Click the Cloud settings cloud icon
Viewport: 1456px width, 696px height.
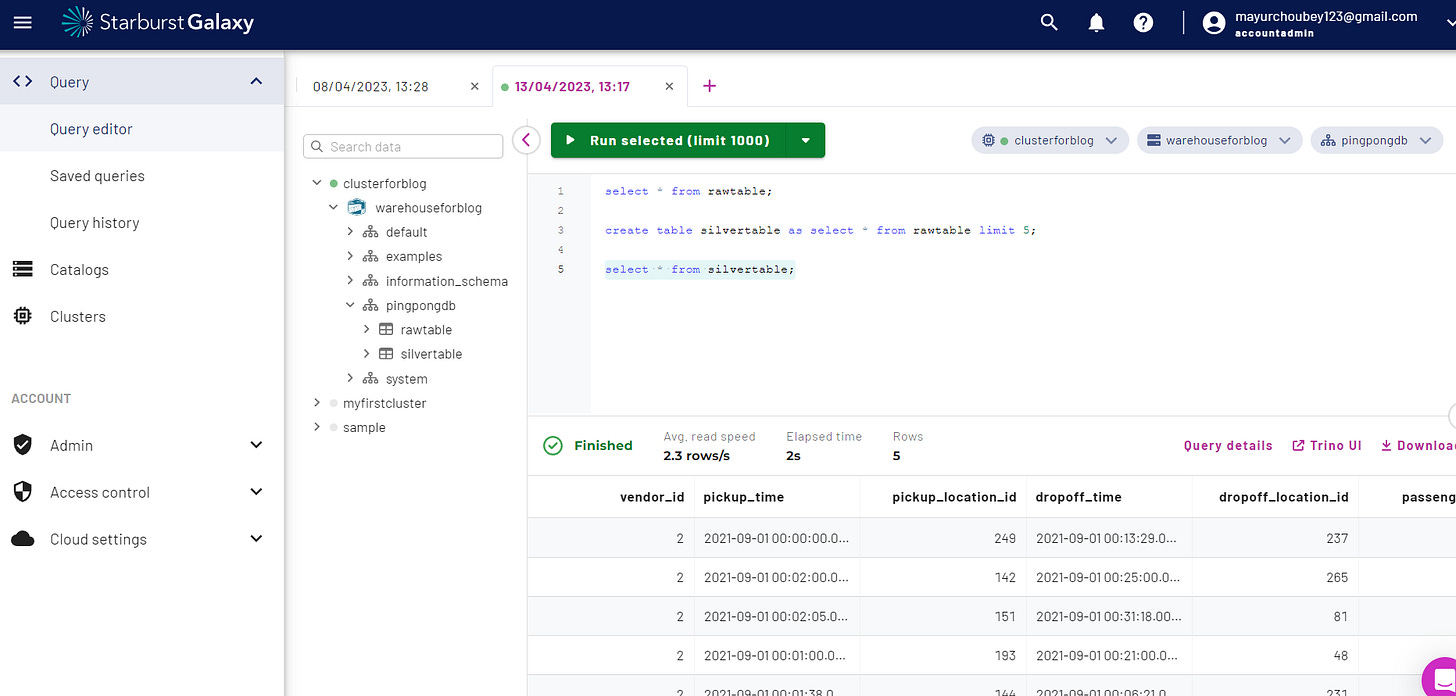click(x=22, y=539)
